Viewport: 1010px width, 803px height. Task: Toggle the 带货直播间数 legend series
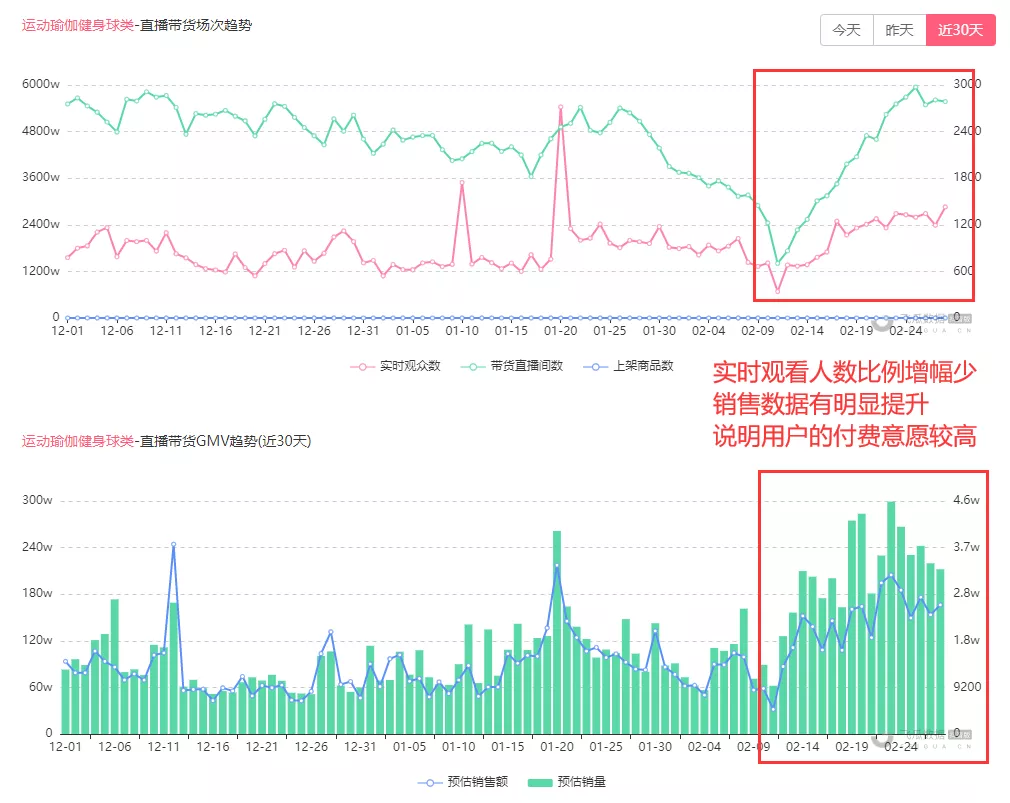click(512, 366)
